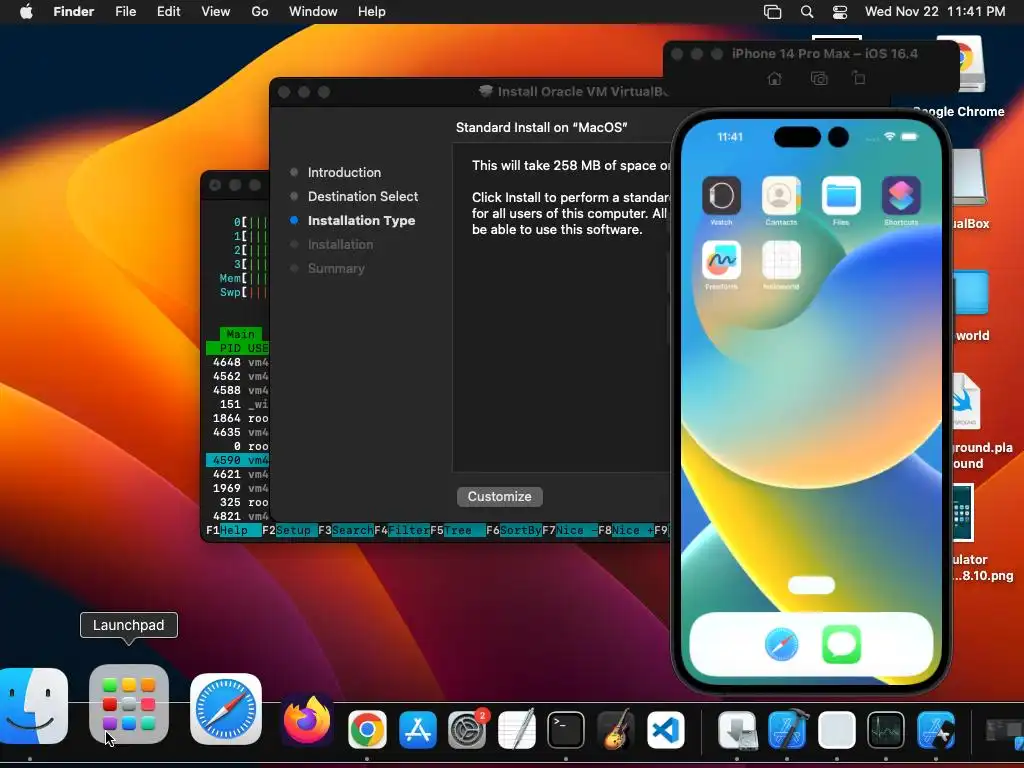Viewport: 1024px width, 768px height.
Task: Take a Simulator screenshot with camera icon
Action: pyautogui.click(x=819, y=79)
